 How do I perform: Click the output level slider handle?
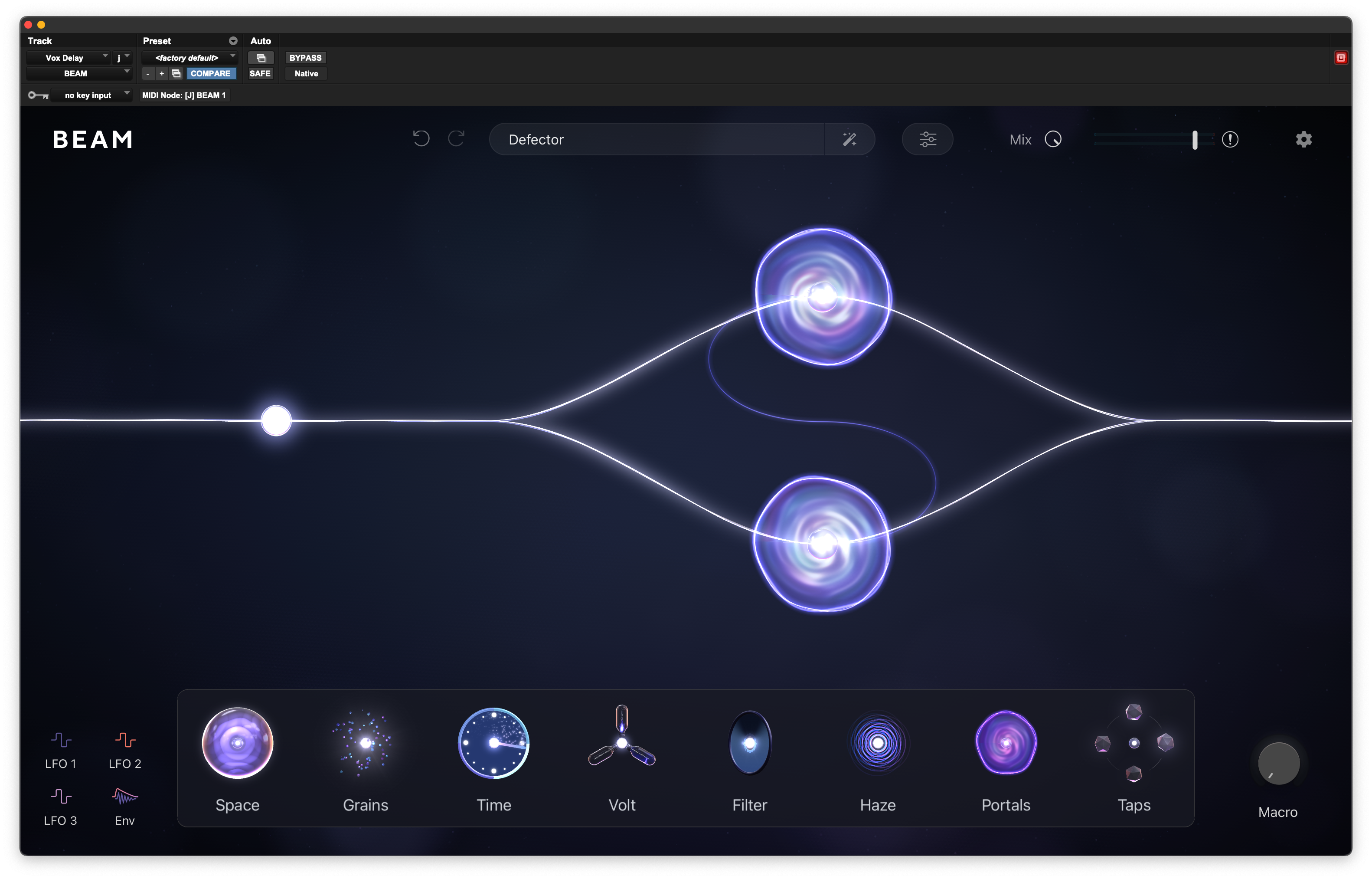[1195, 140]
